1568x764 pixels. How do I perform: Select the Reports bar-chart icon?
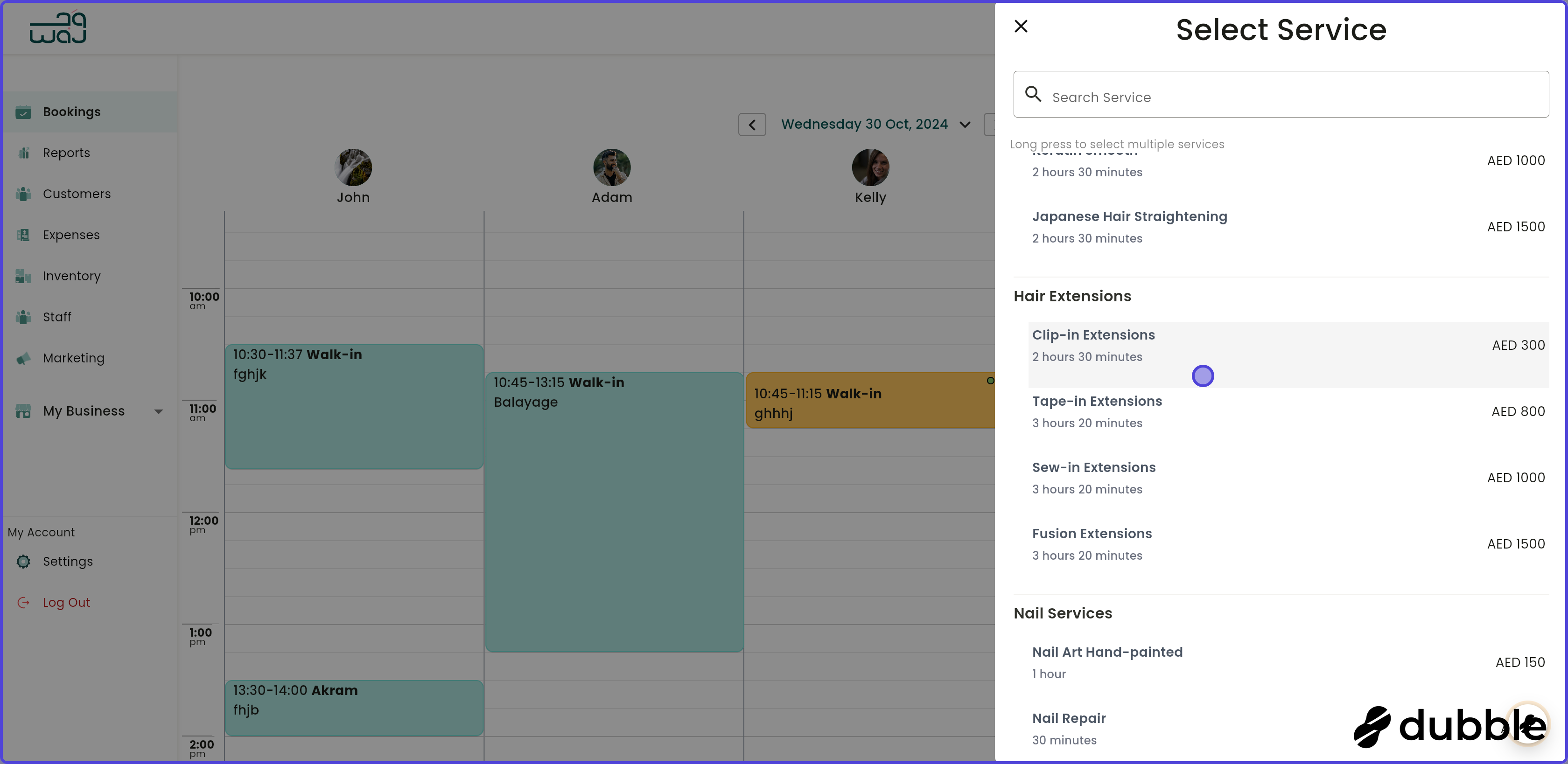pyautogui.click(x=22, y=153)
